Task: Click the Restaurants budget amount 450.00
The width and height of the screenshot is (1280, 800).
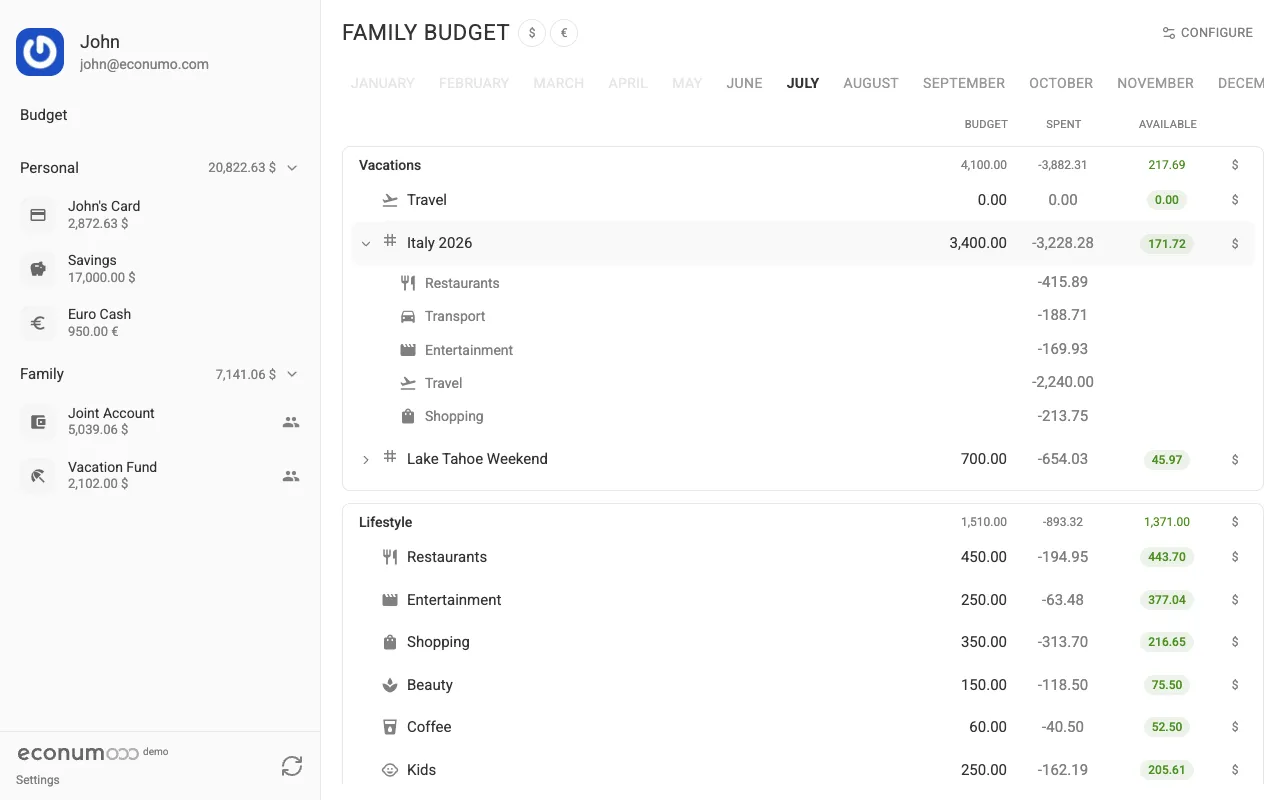Action: click(x=984, y=557)
